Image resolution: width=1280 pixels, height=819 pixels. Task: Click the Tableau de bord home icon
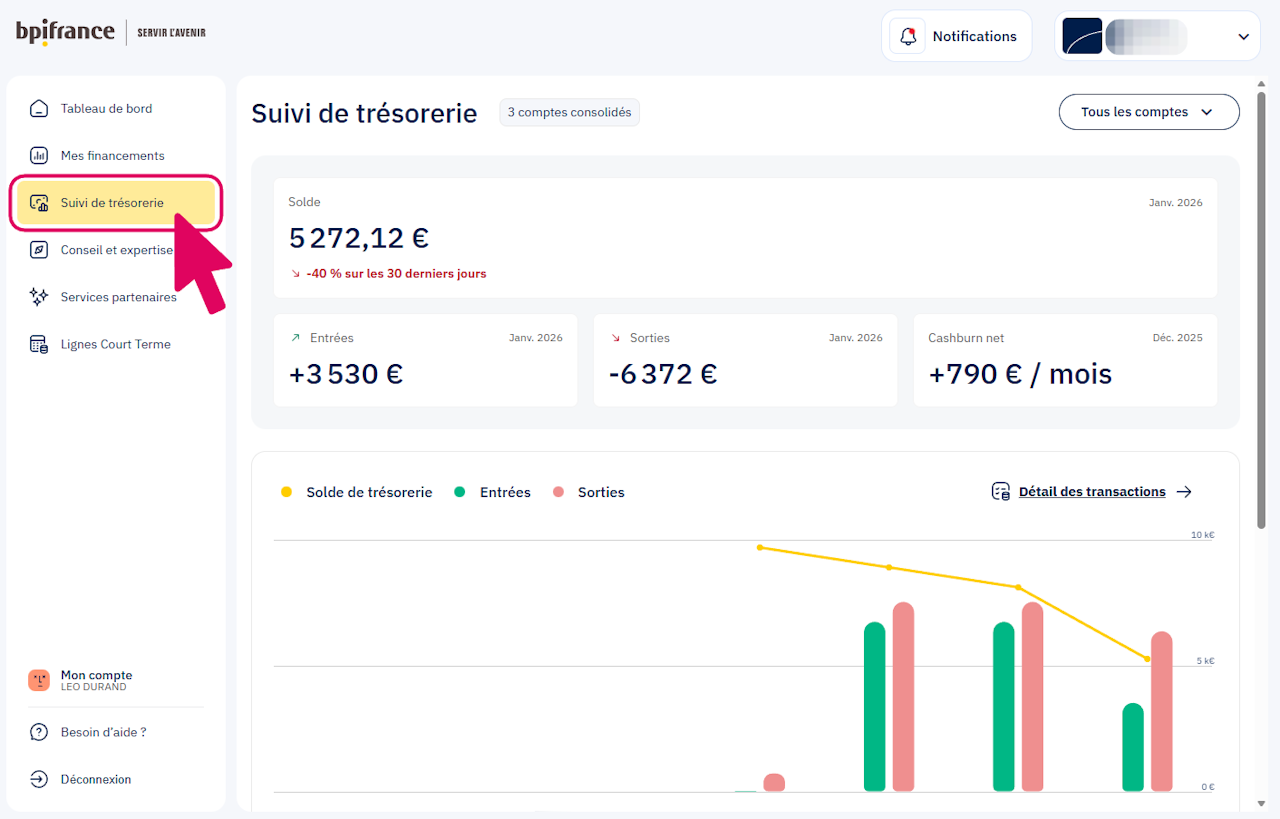click(39, 109)
